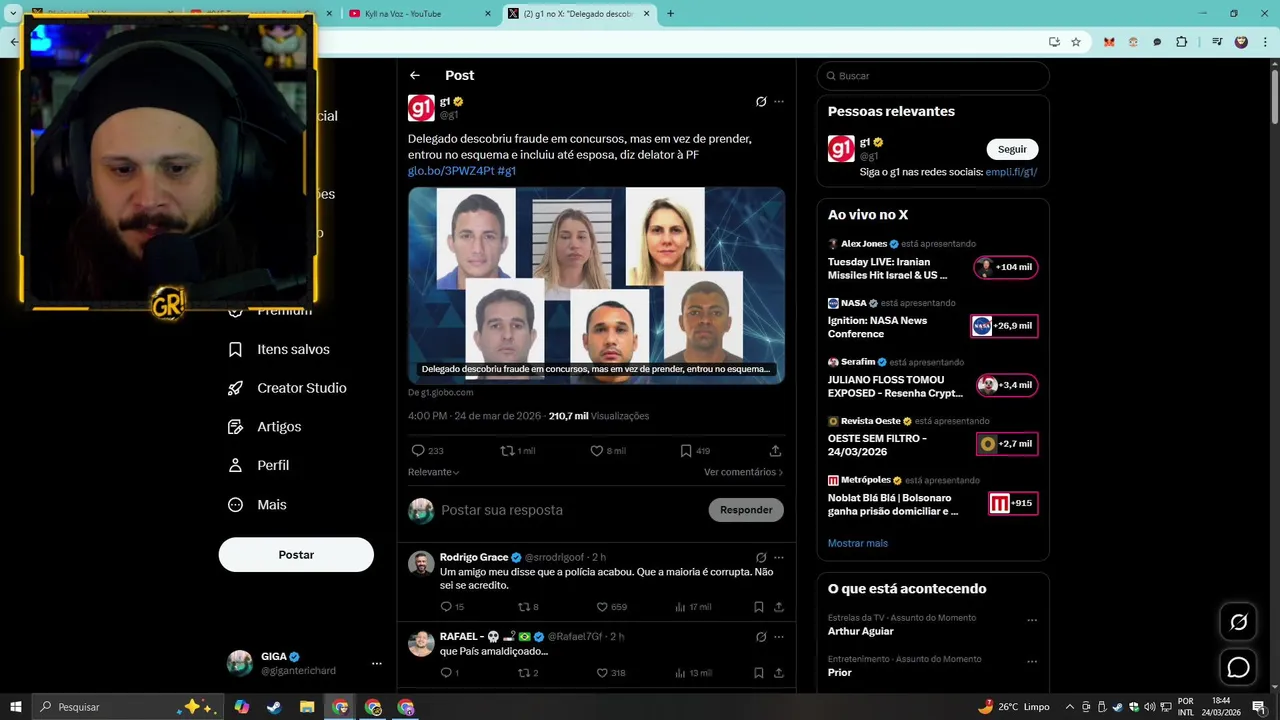Open the Relevante sort dropdown
This screenshot has height=720, width=1280.
tap(434, 472)
